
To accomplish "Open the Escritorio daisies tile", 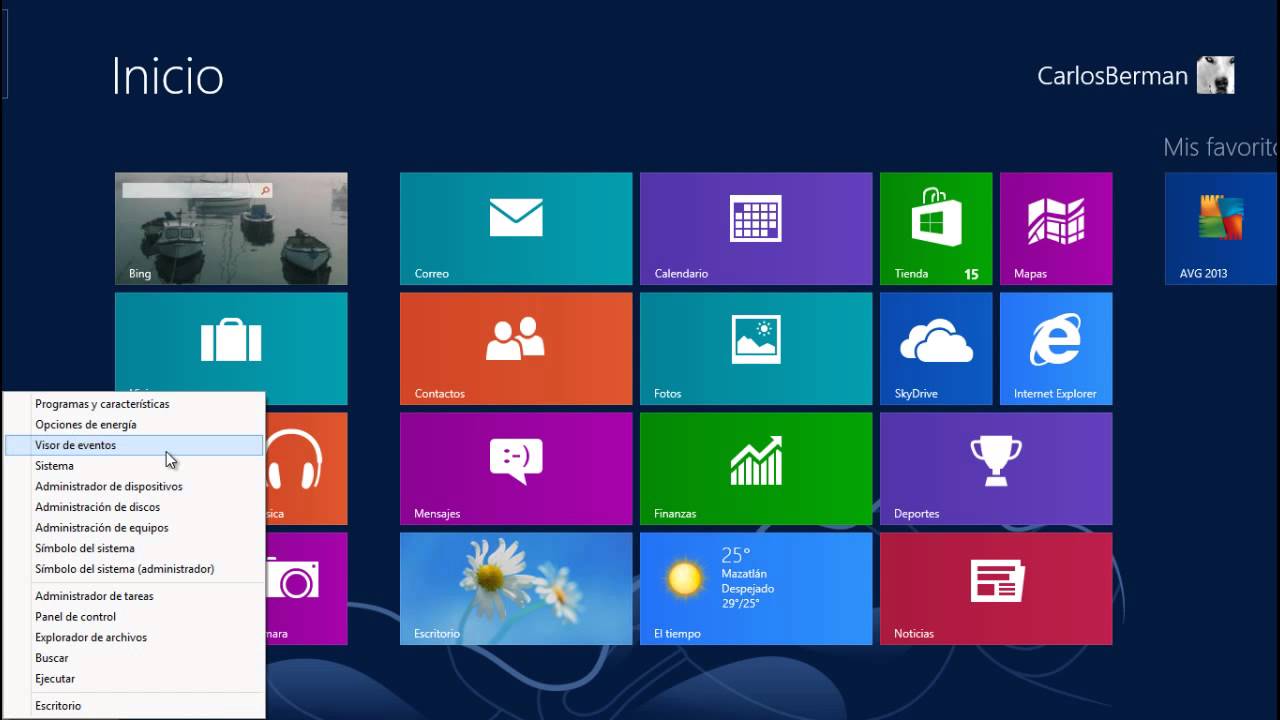I will pos(516,589).
